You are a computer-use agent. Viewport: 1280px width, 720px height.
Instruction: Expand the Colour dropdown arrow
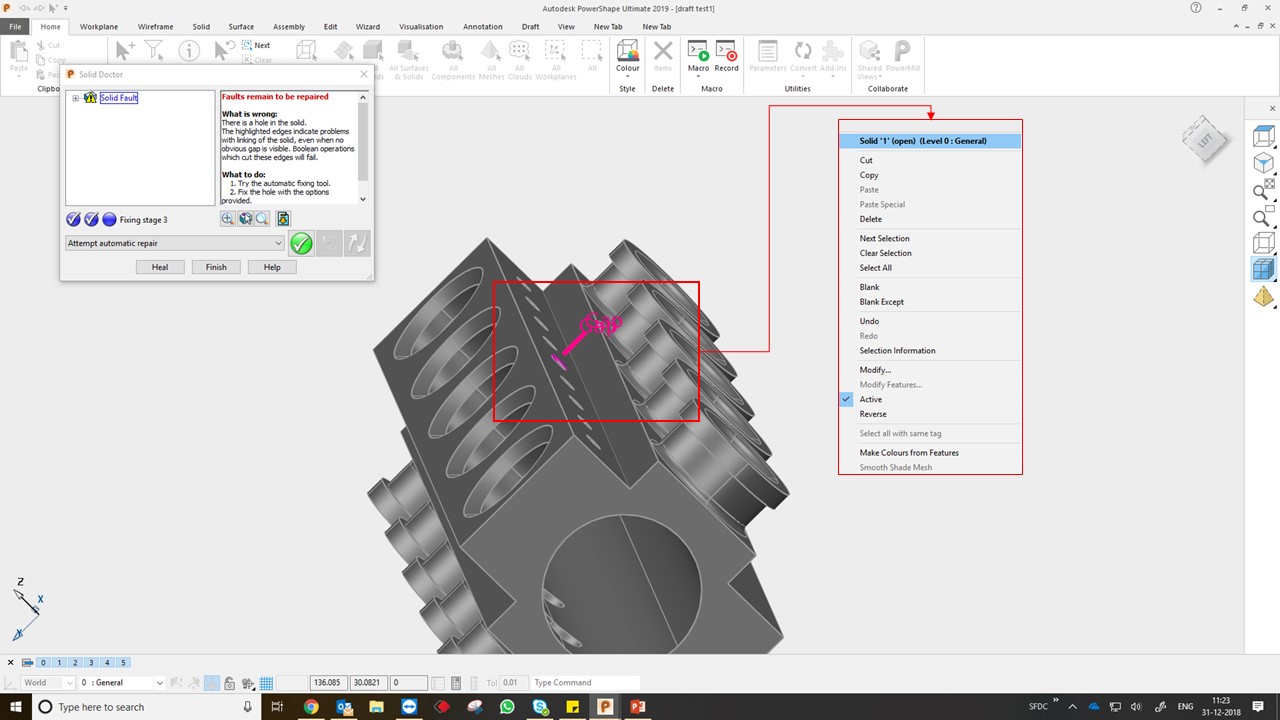[x=627, y=76]
